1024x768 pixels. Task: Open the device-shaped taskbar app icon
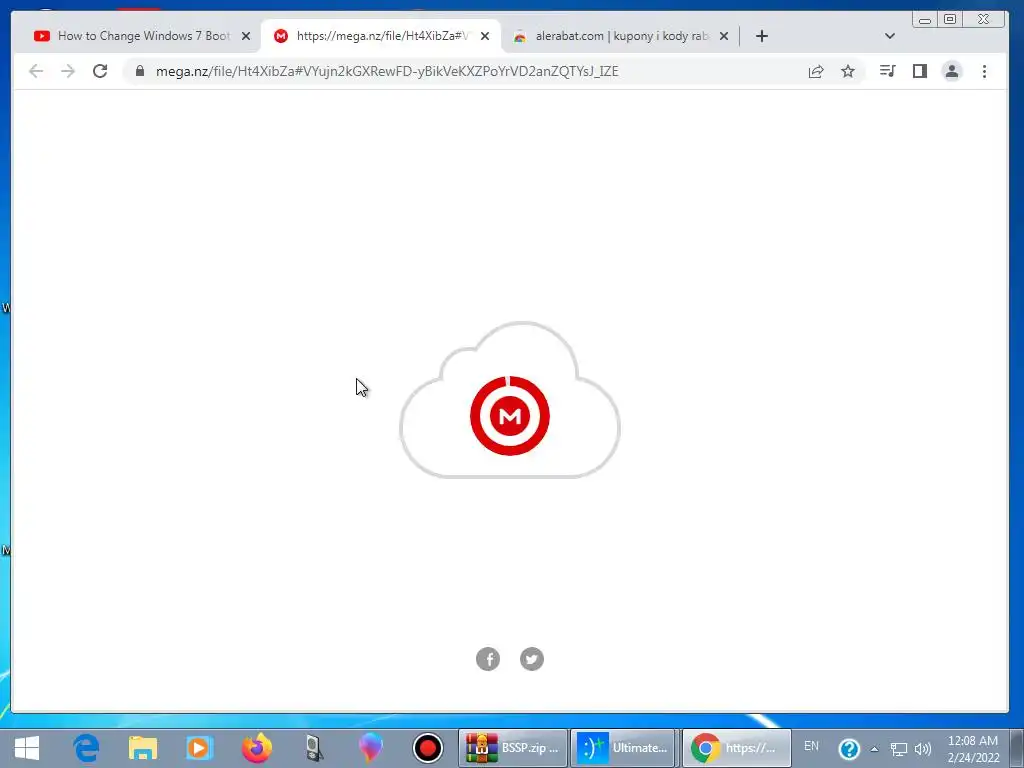click(314, 748)
